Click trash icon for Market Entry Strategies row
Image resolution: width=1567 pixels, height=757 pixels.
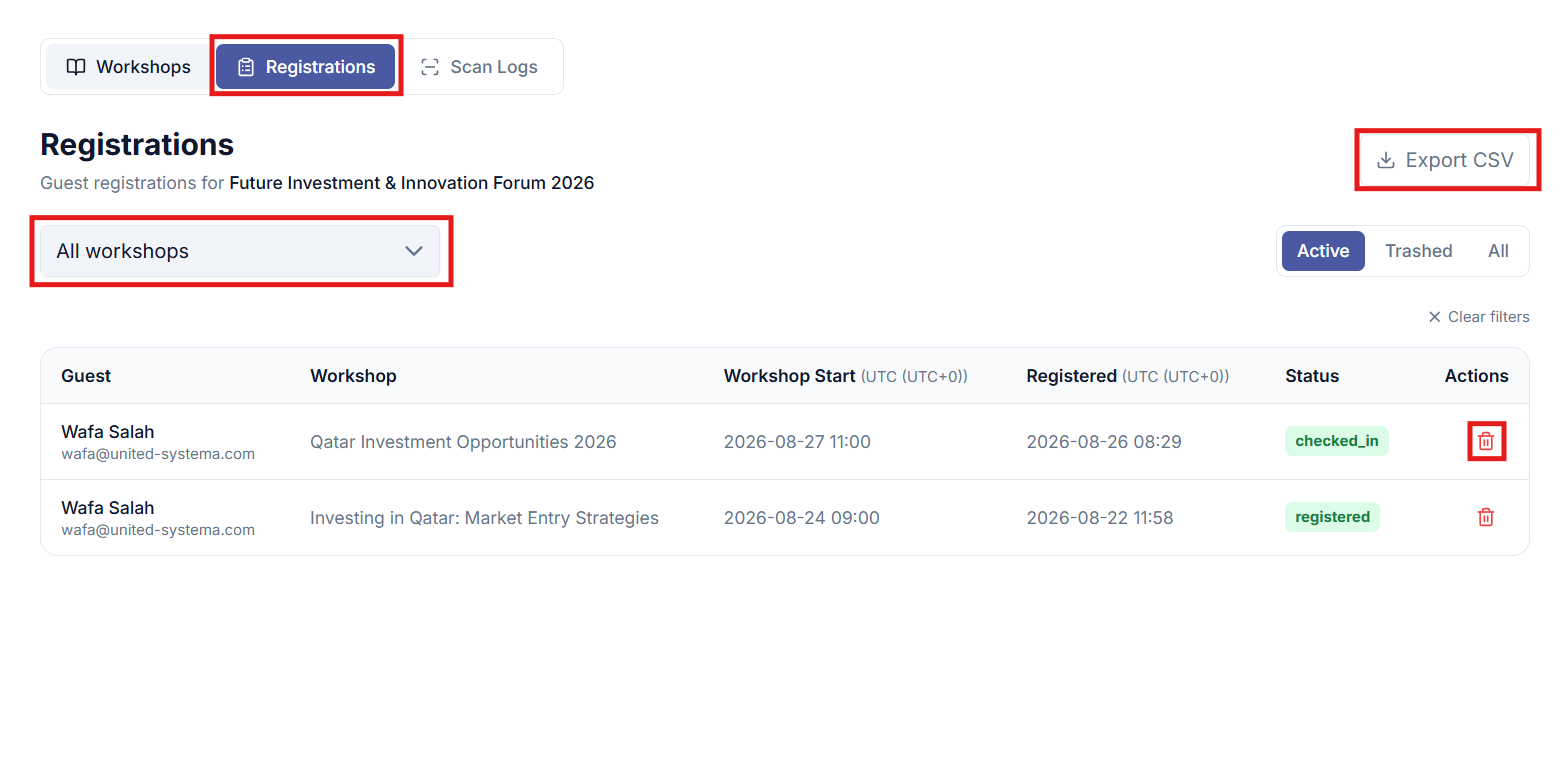coord(1486,517)
